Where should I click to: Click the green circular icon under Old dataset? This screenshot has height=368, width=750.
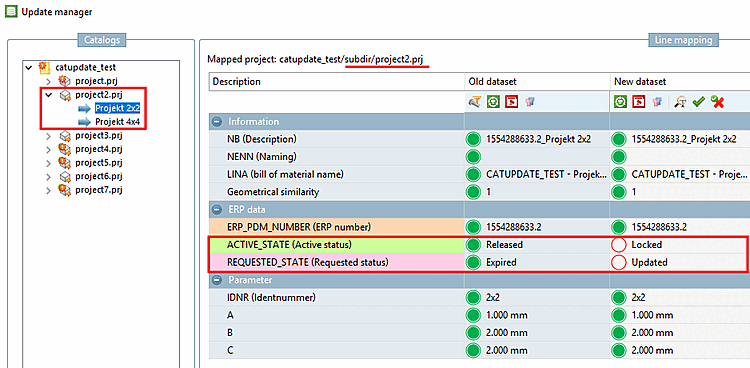coord(493,101)
